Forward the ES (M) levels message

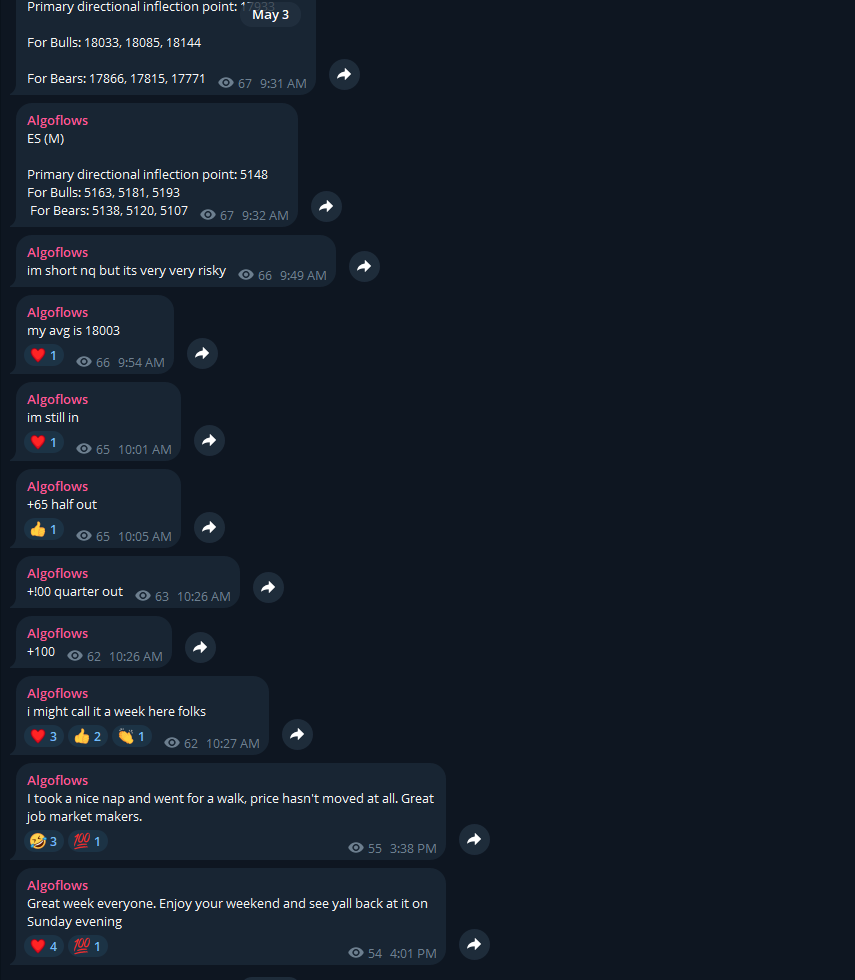326,207
